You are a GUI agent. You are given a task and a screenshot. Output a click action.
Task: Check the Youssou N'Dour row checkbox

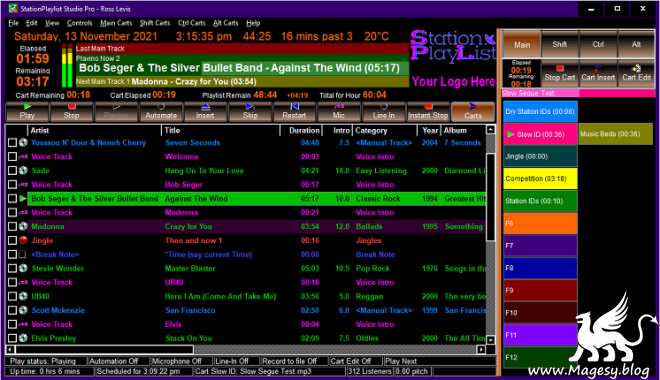12,143
